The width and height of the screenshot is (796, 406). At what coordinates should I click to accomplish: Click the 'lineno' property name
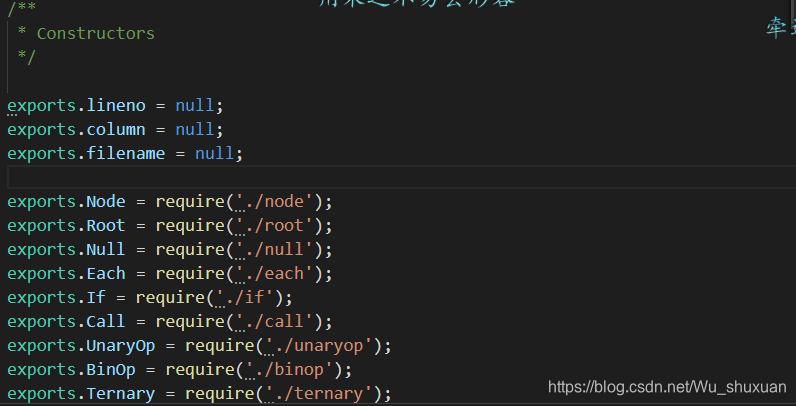point(116,106)
